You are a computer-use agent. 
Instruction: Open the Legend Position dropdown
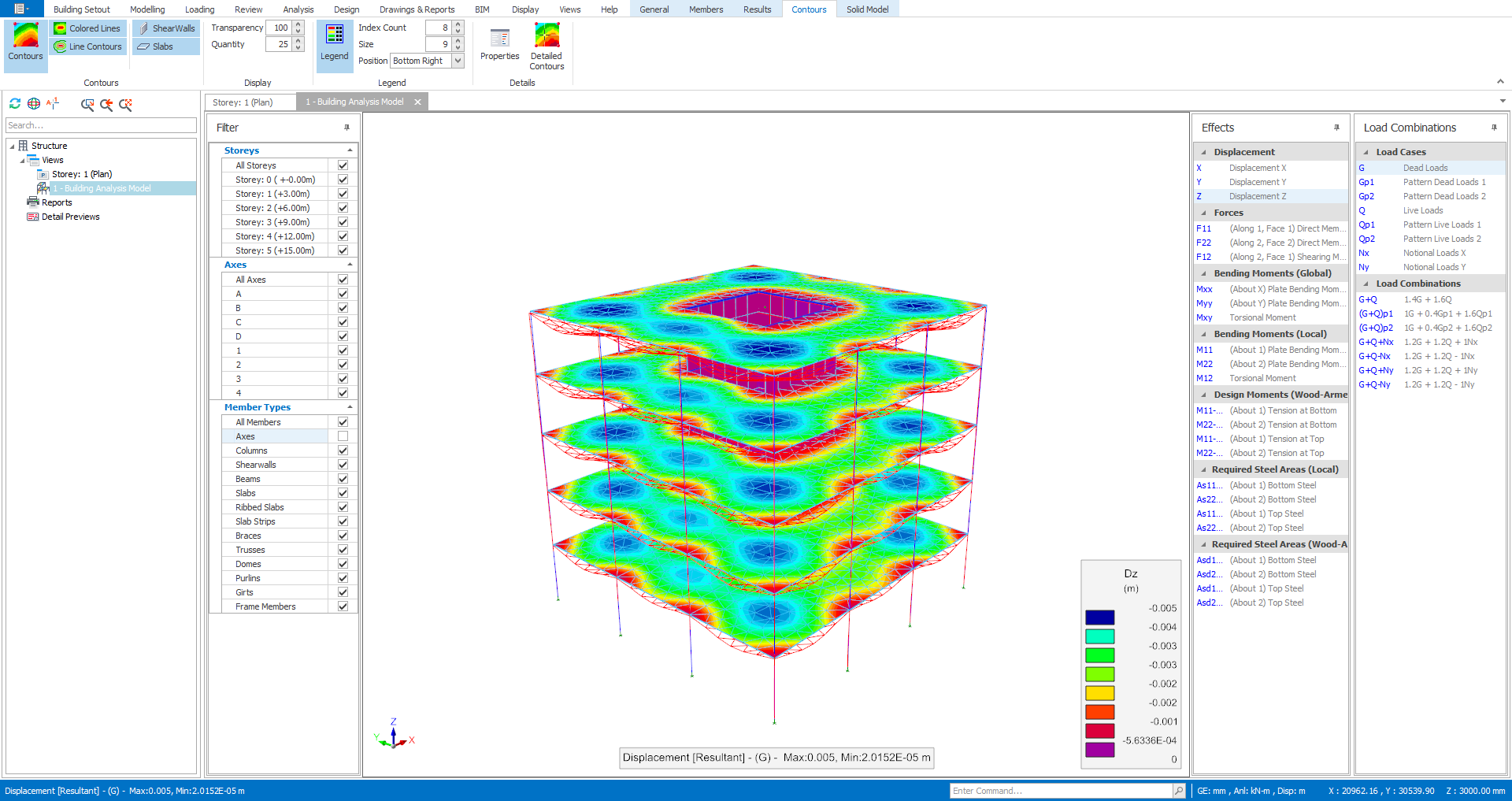458,60
